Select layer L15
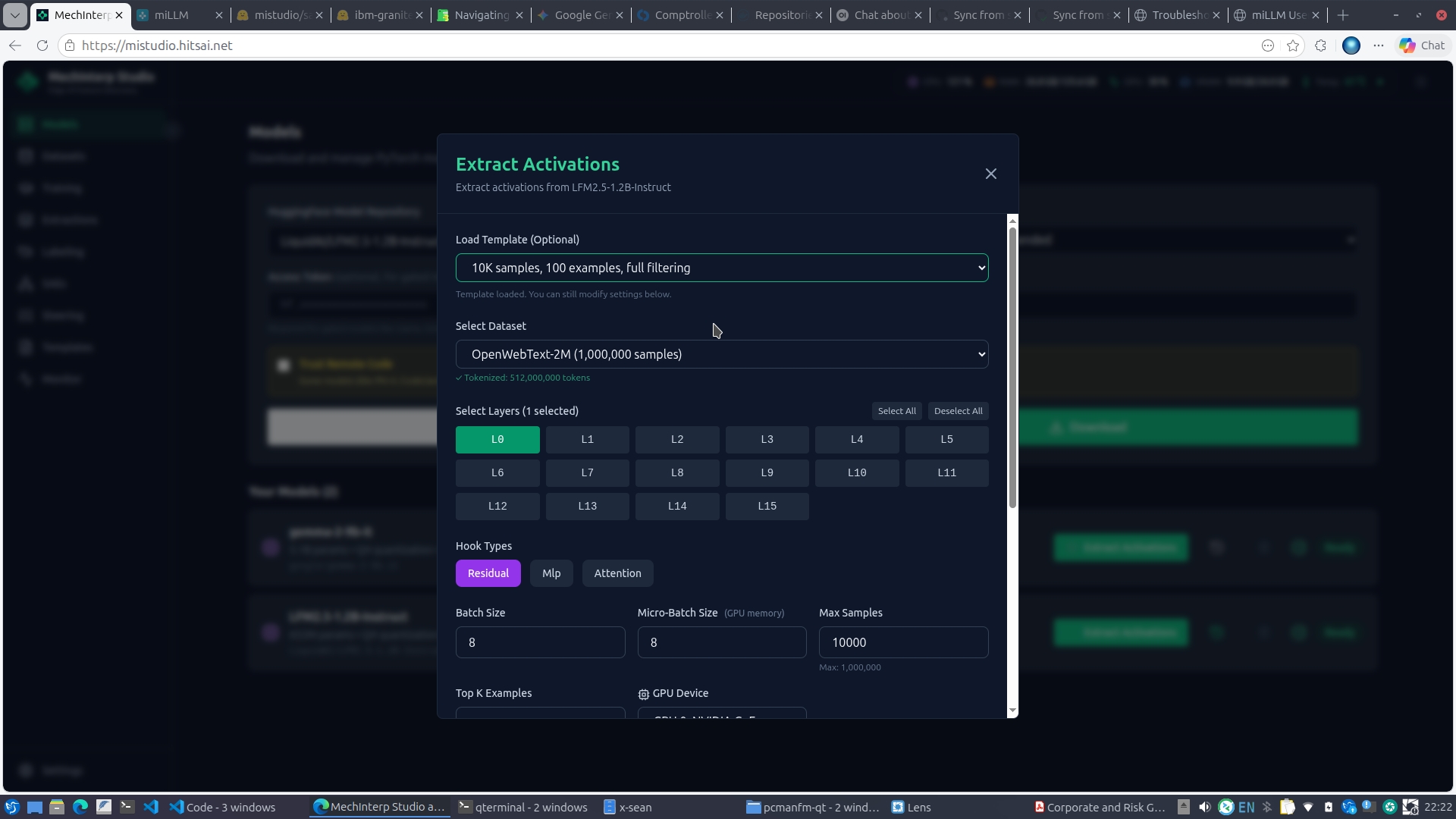1456x819 pixels. pyautogui.click(x=767, y=507)
